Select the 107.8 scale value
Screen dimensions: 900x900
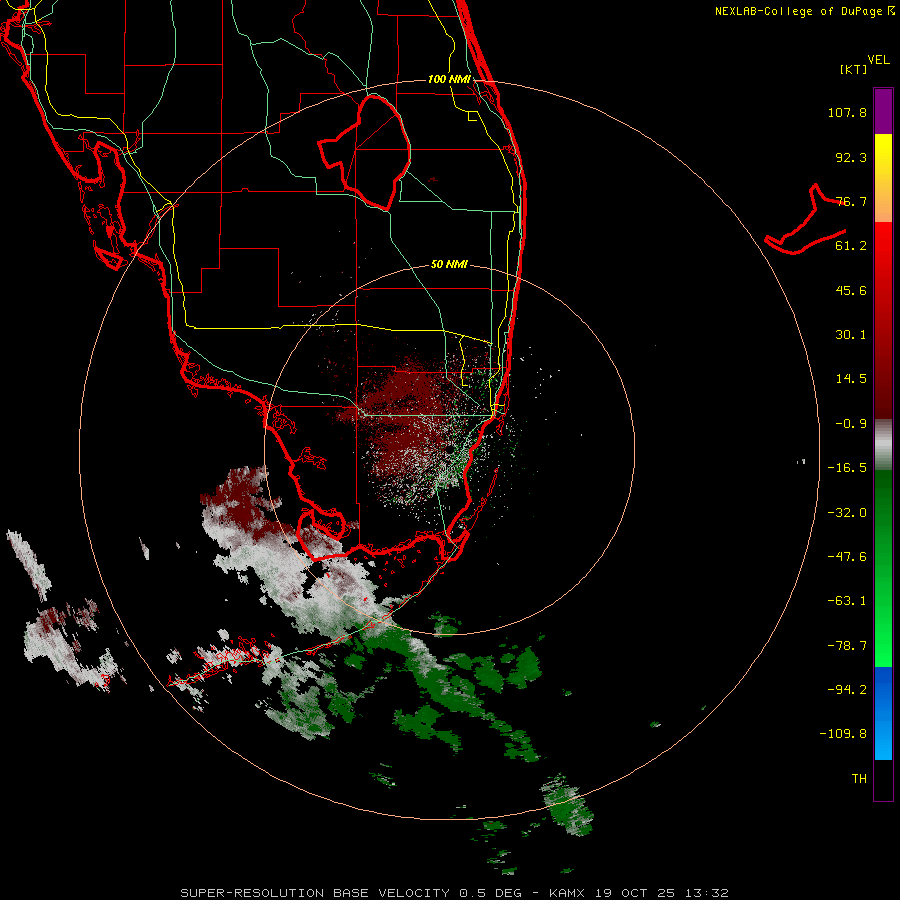point(847,112)
